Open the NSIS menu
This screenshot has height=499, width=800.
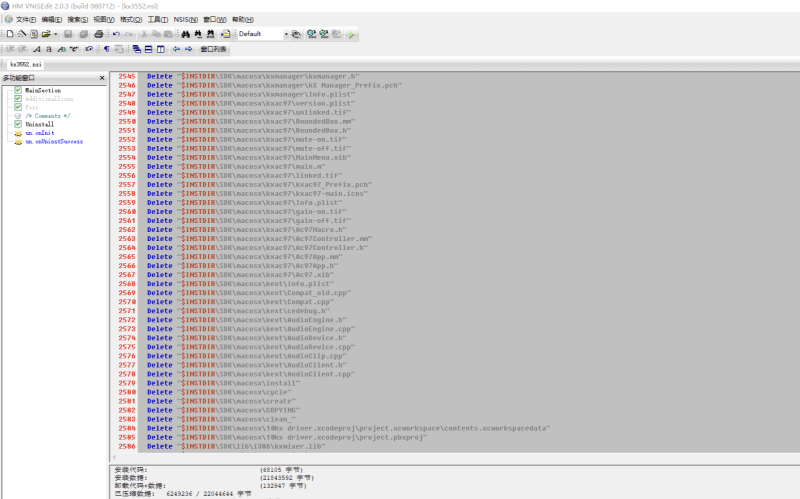(x=185, y=19)
